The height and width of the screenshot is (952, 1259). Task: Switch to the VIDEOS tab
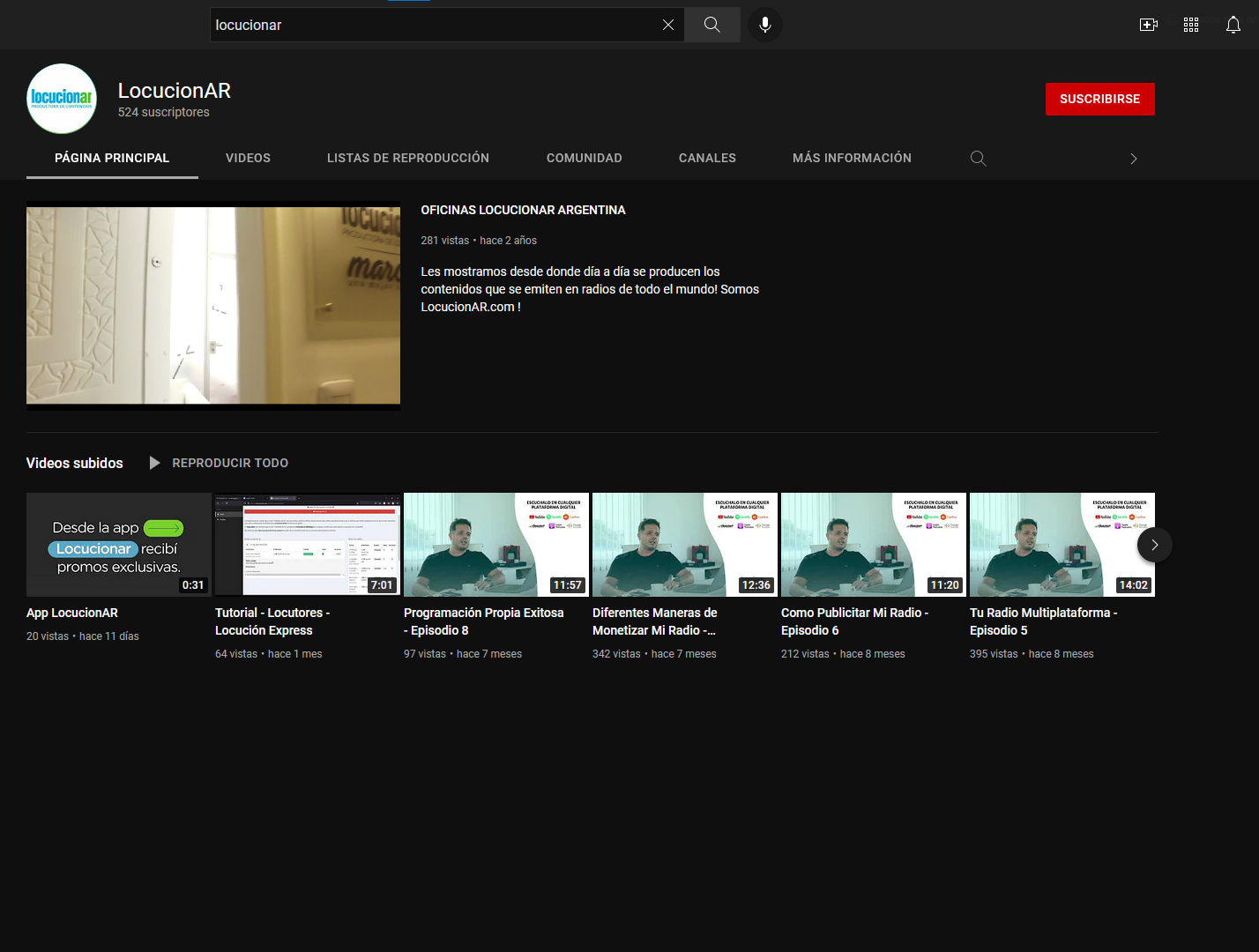(248, 159)
